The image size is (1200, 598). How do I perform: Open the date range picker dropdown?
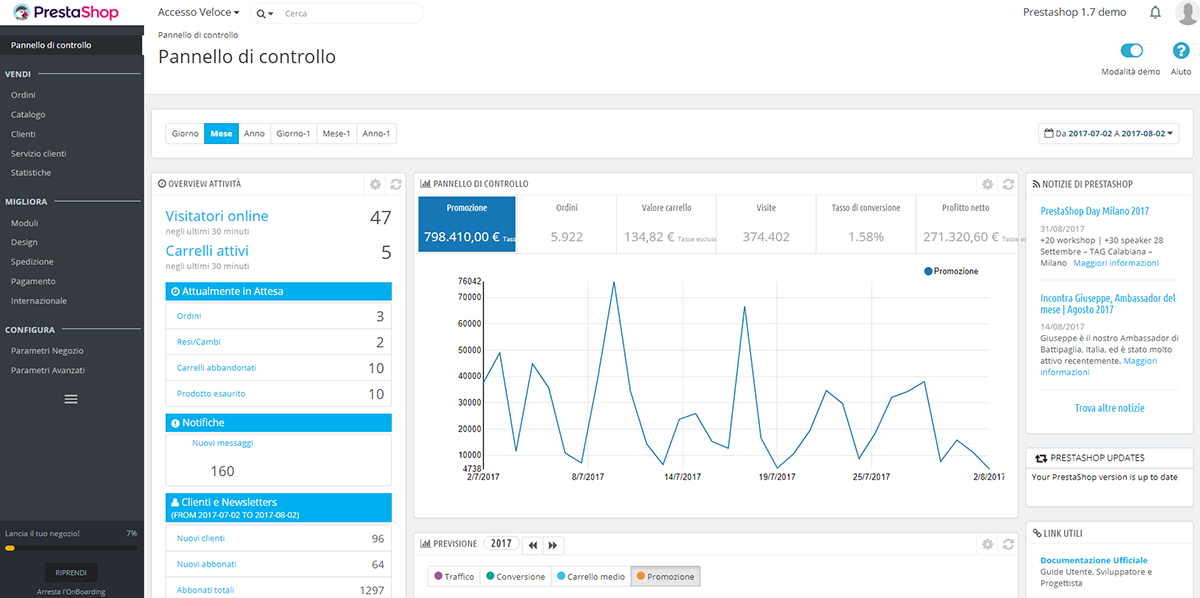tap(1109, 133)
